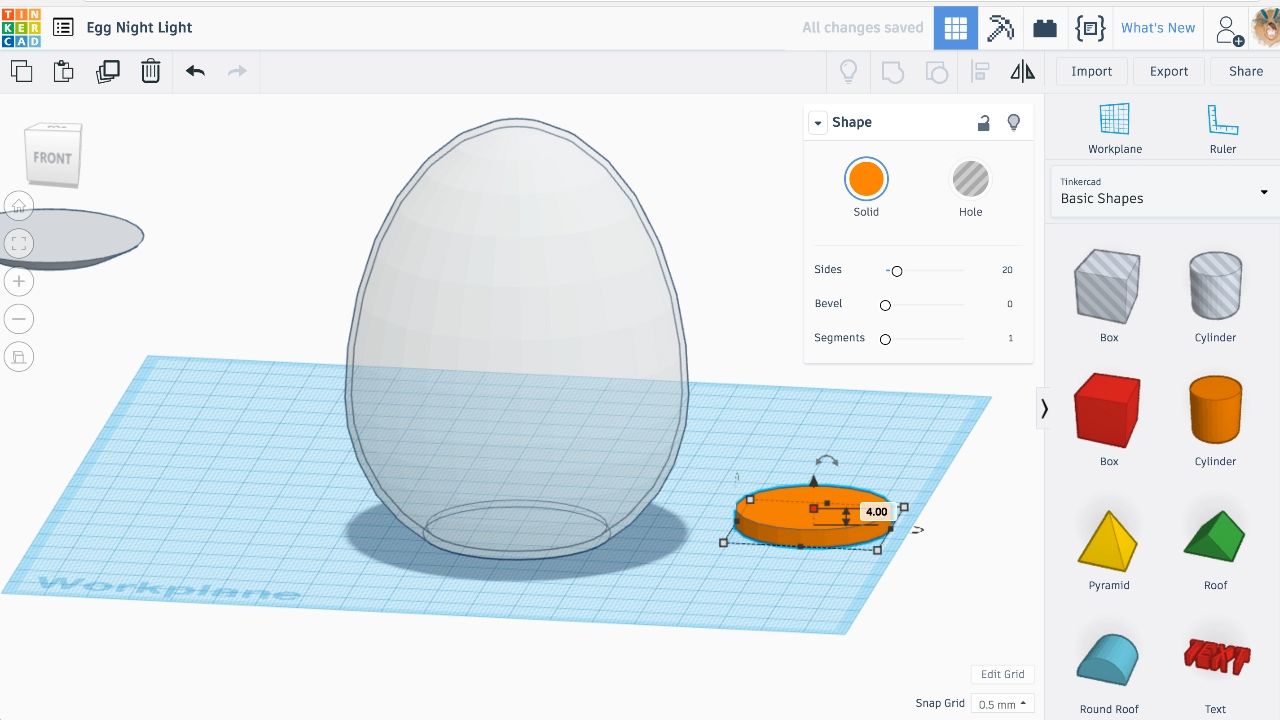Click the 20 Sides value
1280x720 pixels.
1007,270
